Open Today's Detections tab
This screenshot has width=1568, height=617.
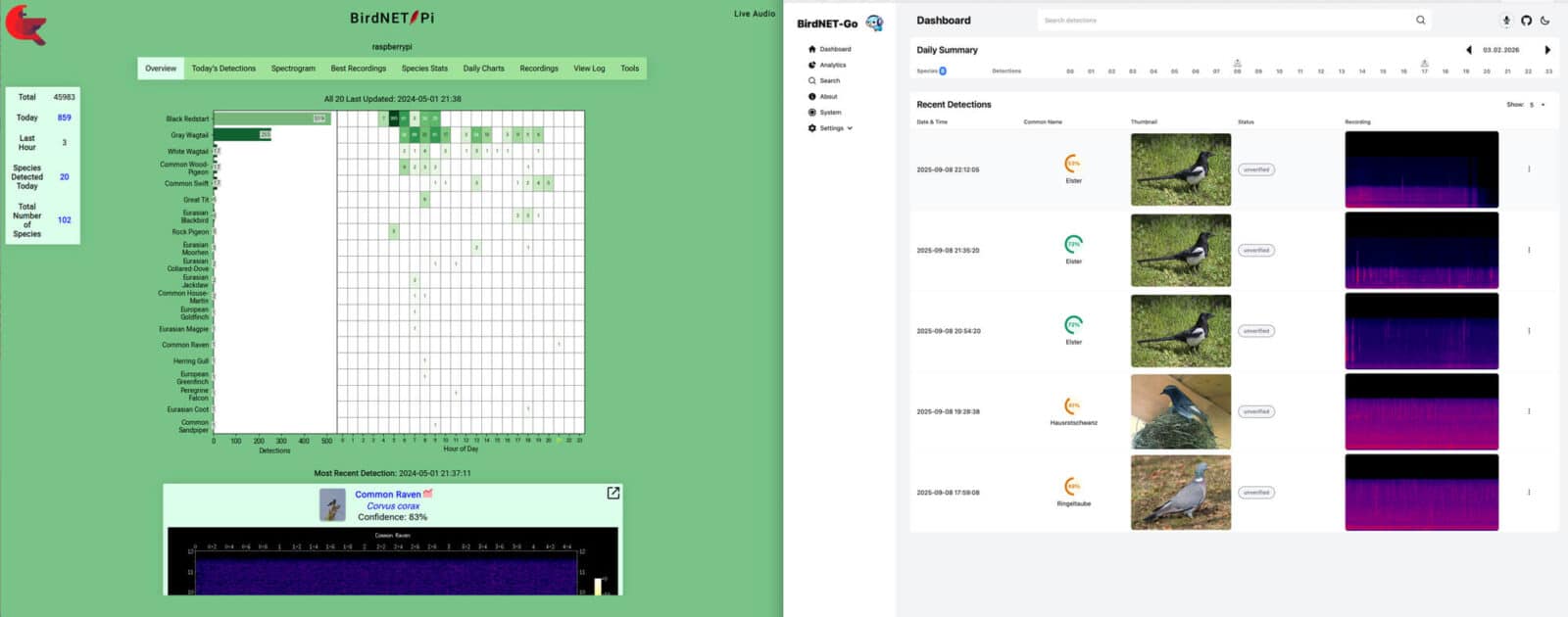tap(223, 69)
